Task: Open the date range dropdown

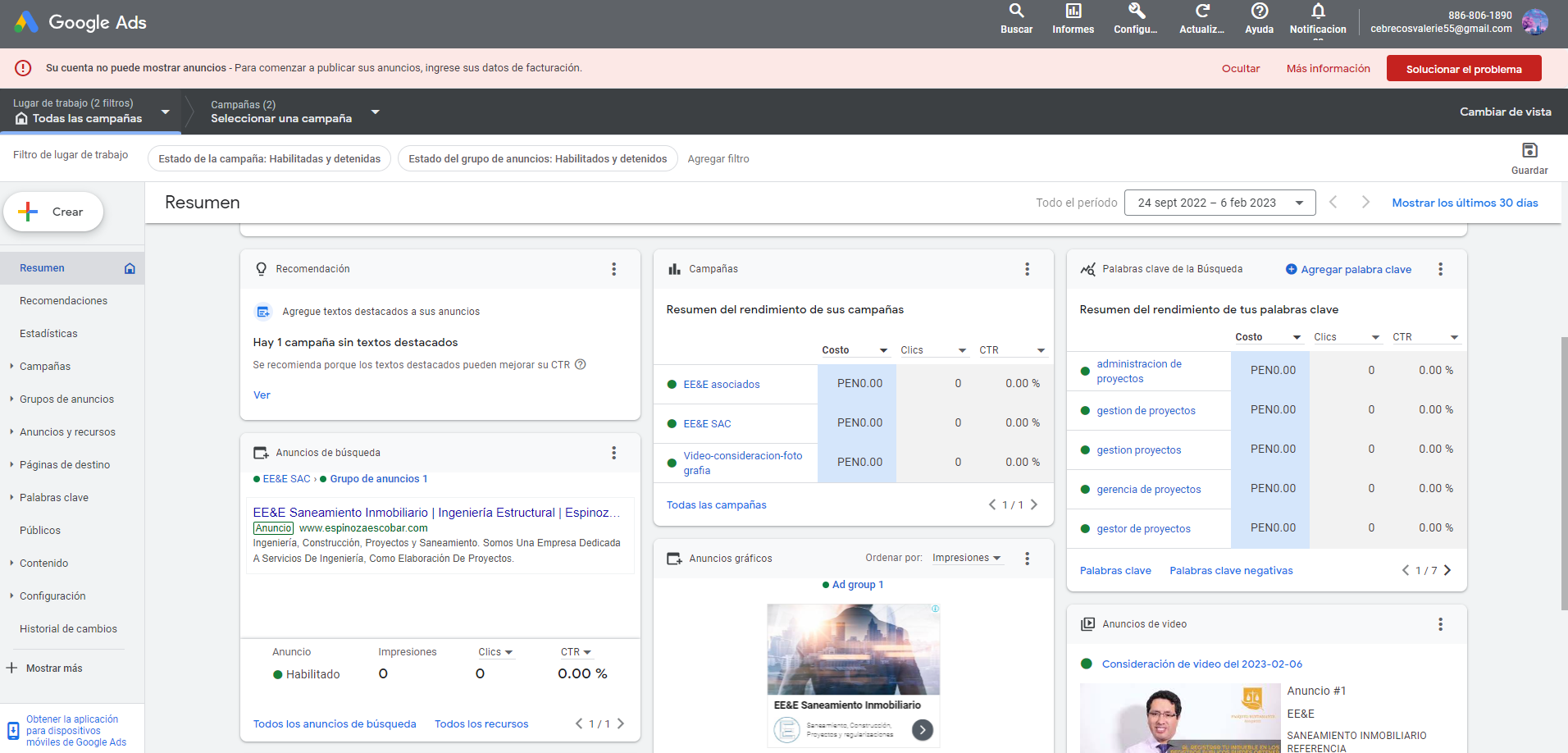Action: pyautogui.click(x=1219, y=203)
